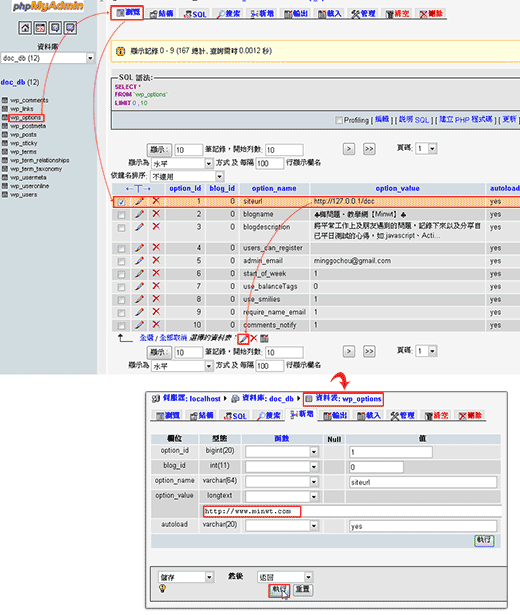This screenshot has height=615, width=520.
Task: Open the 水平 display mode dropdown above table
Action: pos(182,164)
